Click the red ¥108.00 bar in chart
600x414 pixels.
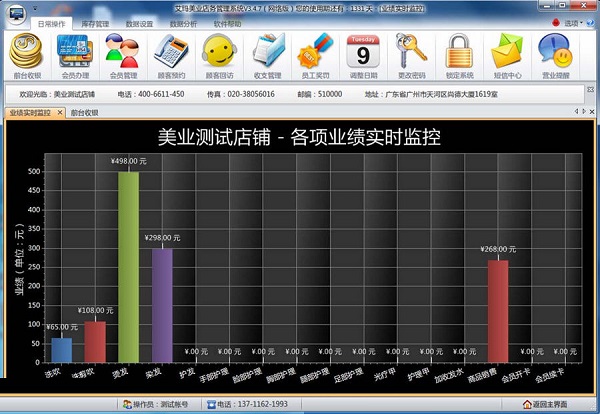[x=95, y=342]
